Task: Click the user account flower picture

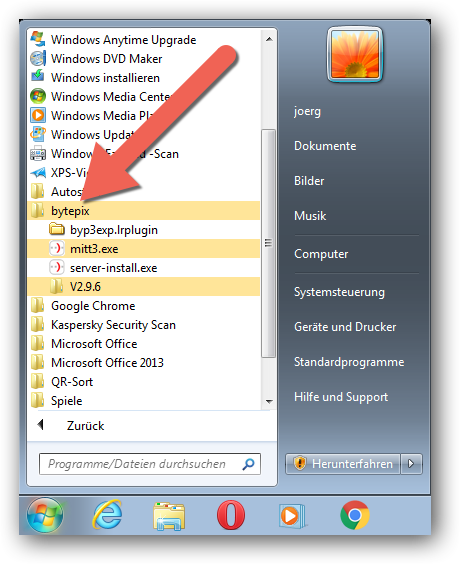Action: point(355,54)
